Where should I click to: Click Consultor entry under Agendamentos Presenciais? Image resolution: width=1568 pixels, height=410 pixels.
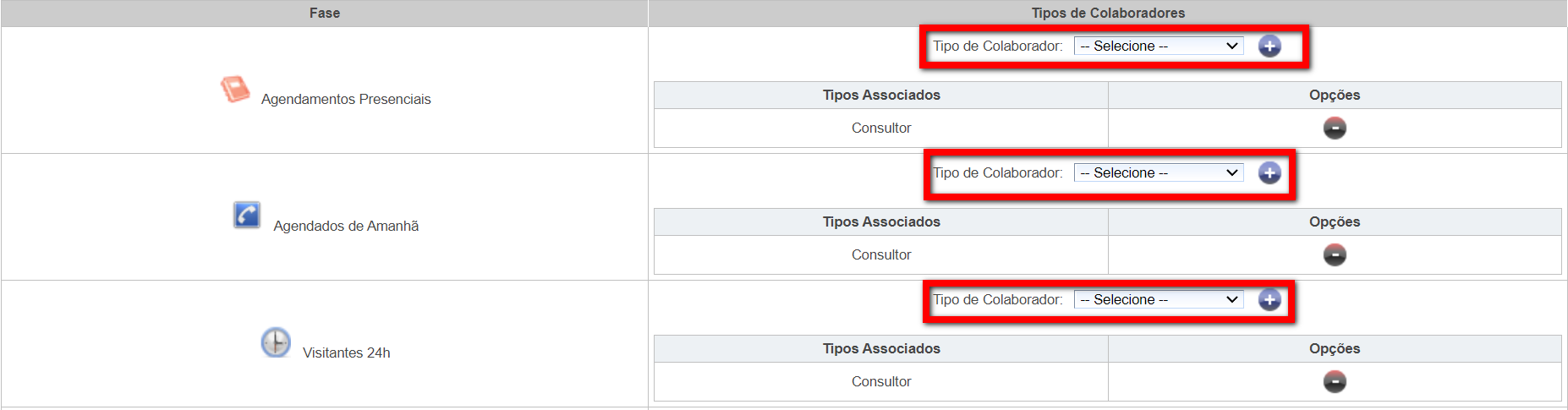(x=881, y=128)
